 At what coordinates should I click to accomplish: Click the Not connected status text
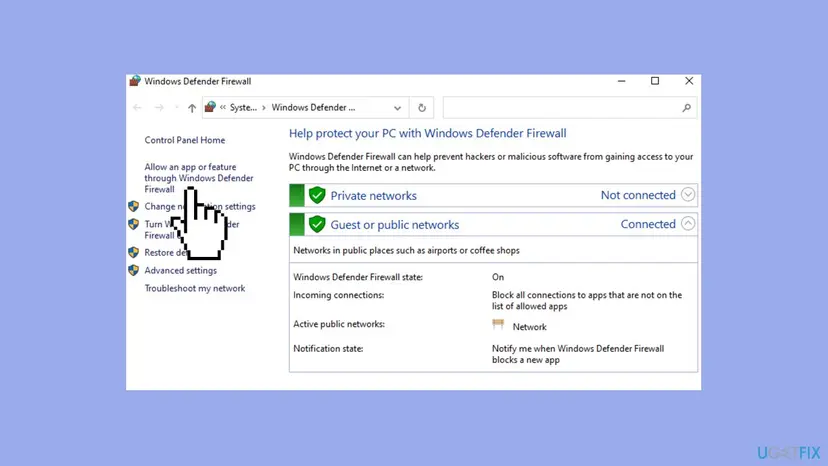[638, 195]
